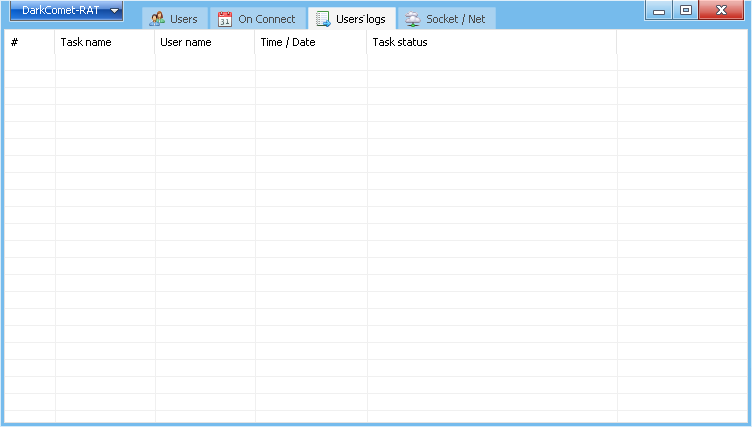
Task: Click the people icon on Users tab
Action: tap(157, 19)
